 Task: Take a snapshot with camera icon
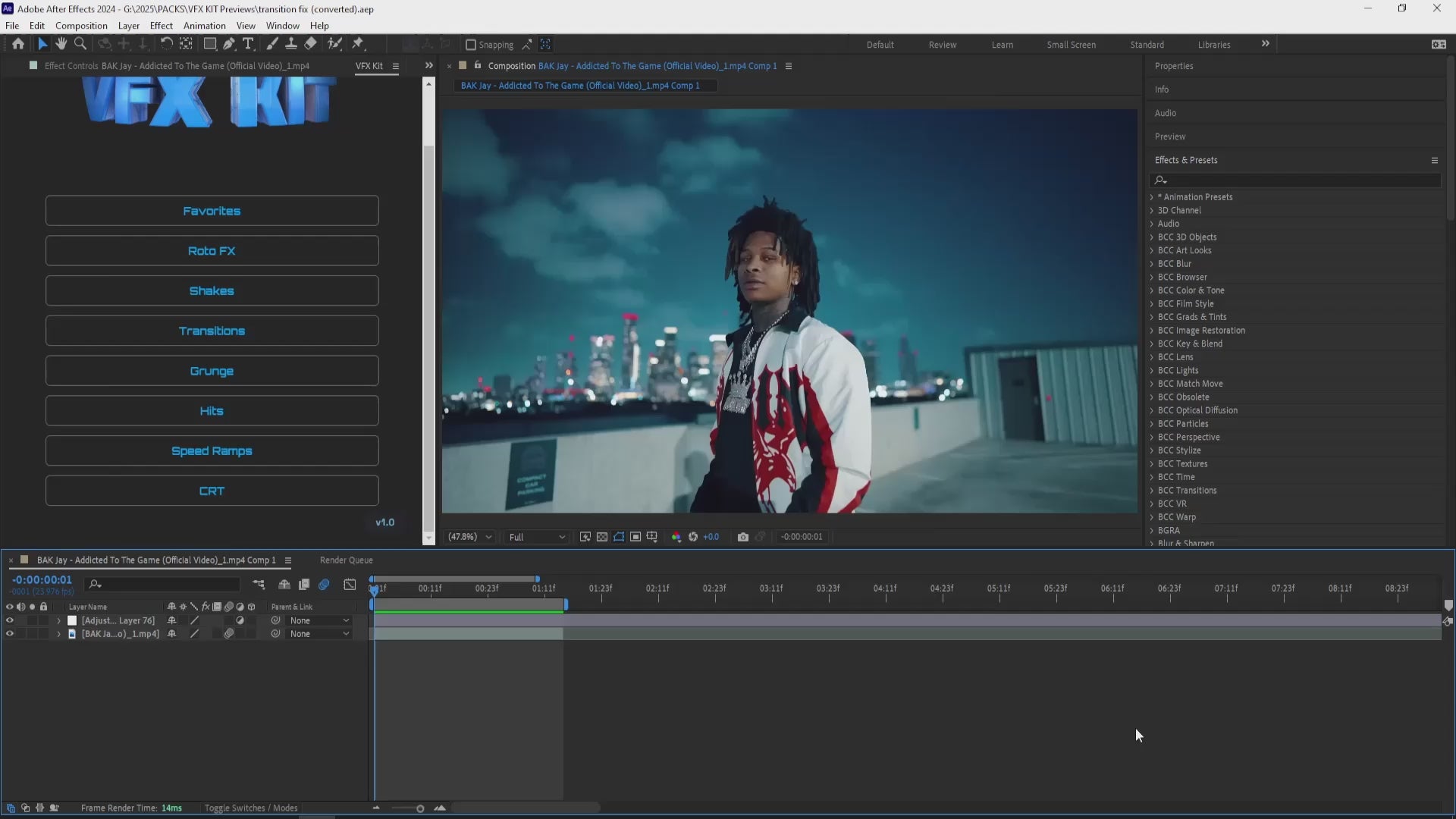tap(743, 537)
